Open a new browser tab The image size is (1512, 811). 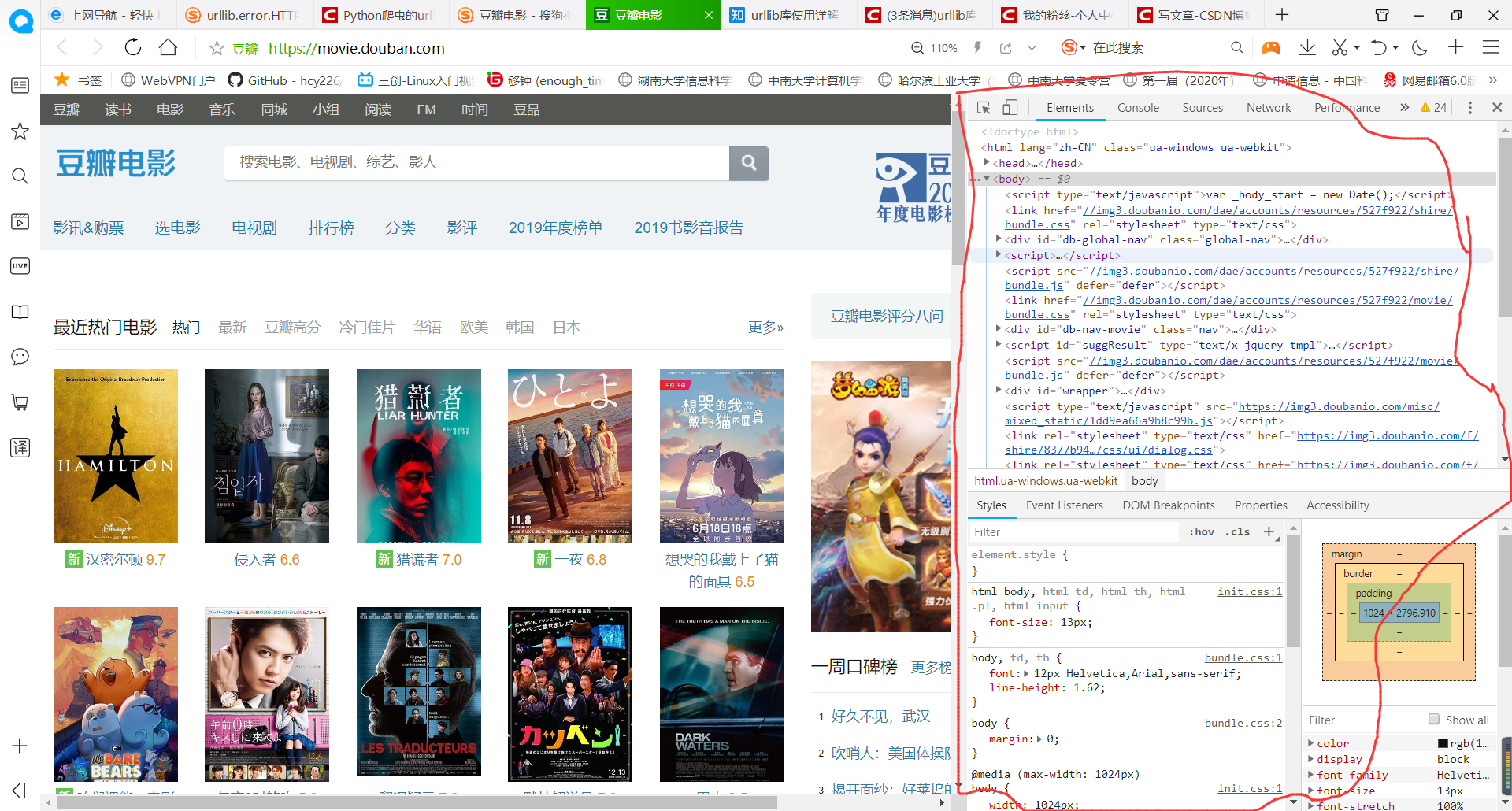tap(1282, 14)
